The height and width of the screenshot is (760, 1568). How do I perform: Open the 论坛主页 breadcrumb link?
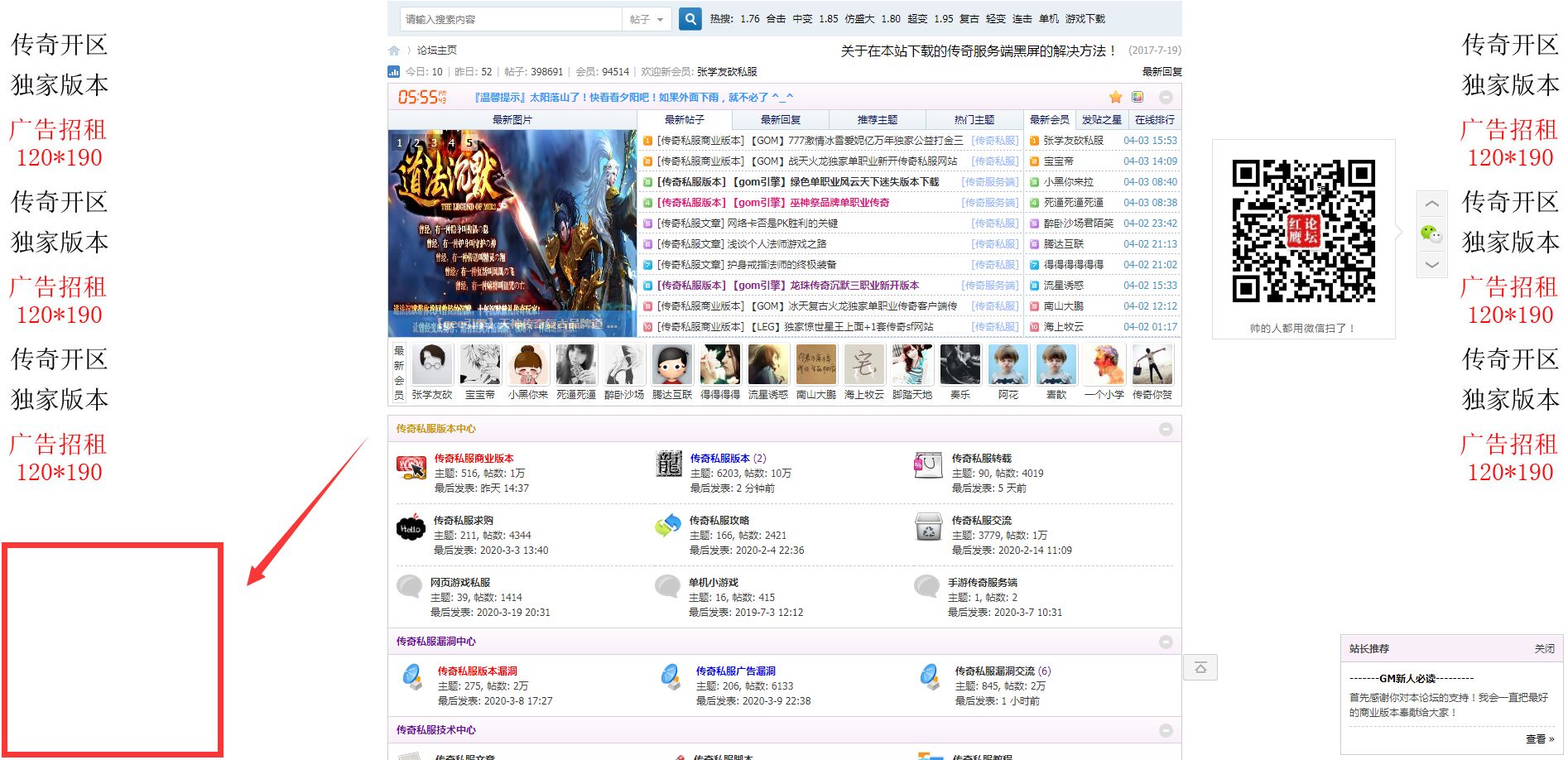[437, 51]
